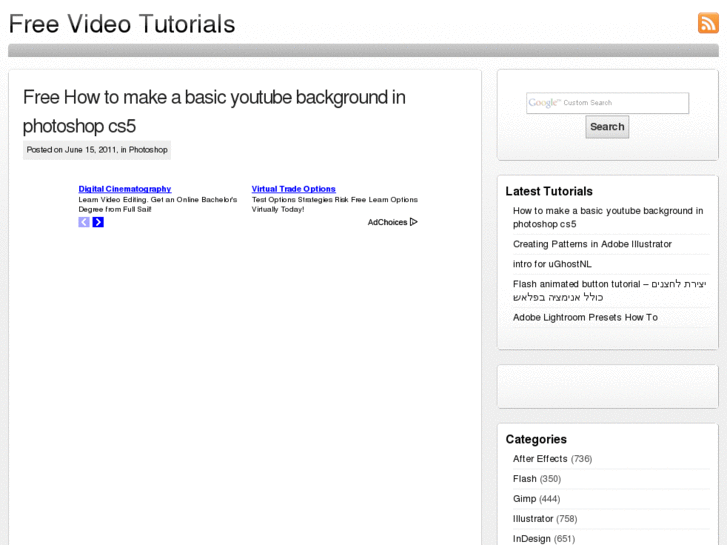Open Adobe Lightroom Presets How To
Viewport: 727px width, 545px height.
pos(585,317)
